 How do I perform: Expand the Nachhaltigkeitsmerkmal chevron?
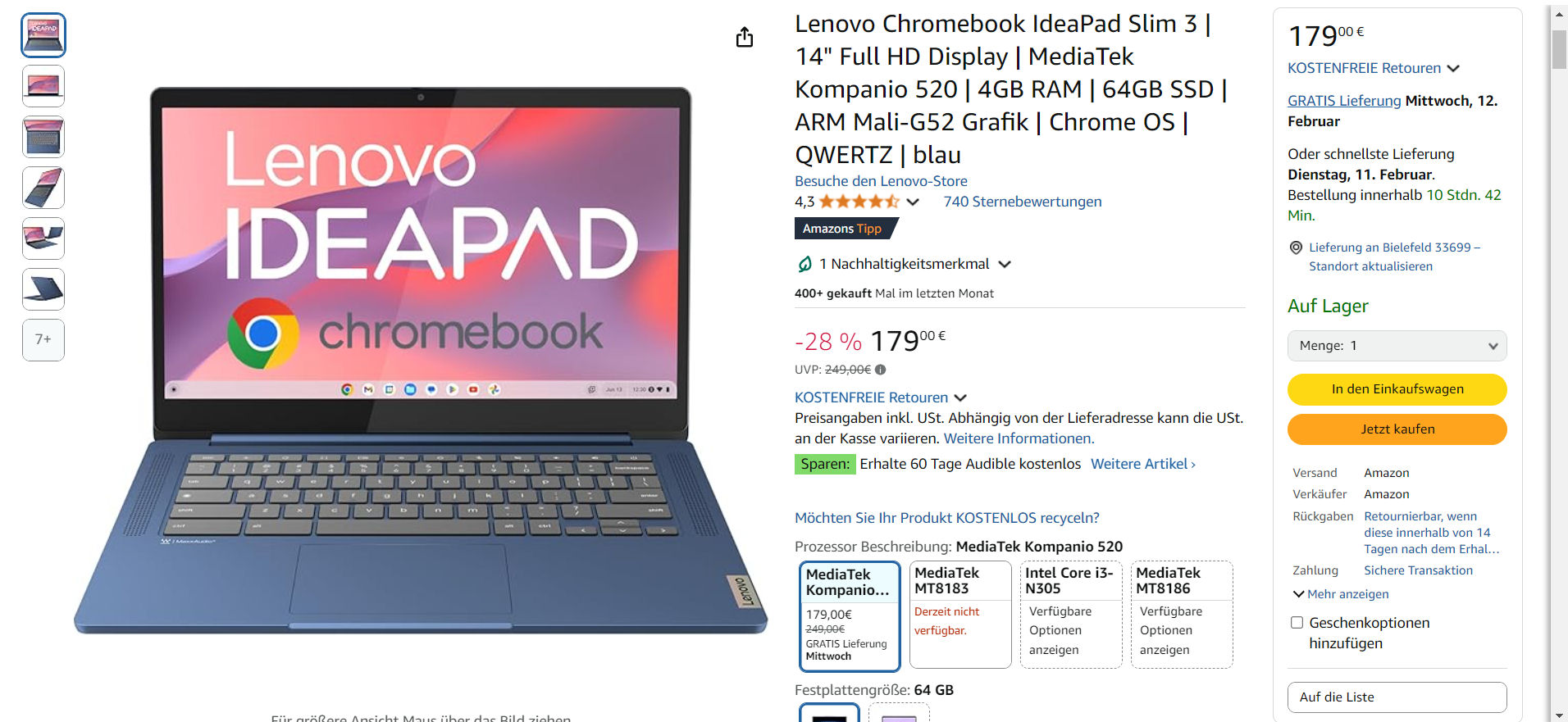[x=1005, y=264]
